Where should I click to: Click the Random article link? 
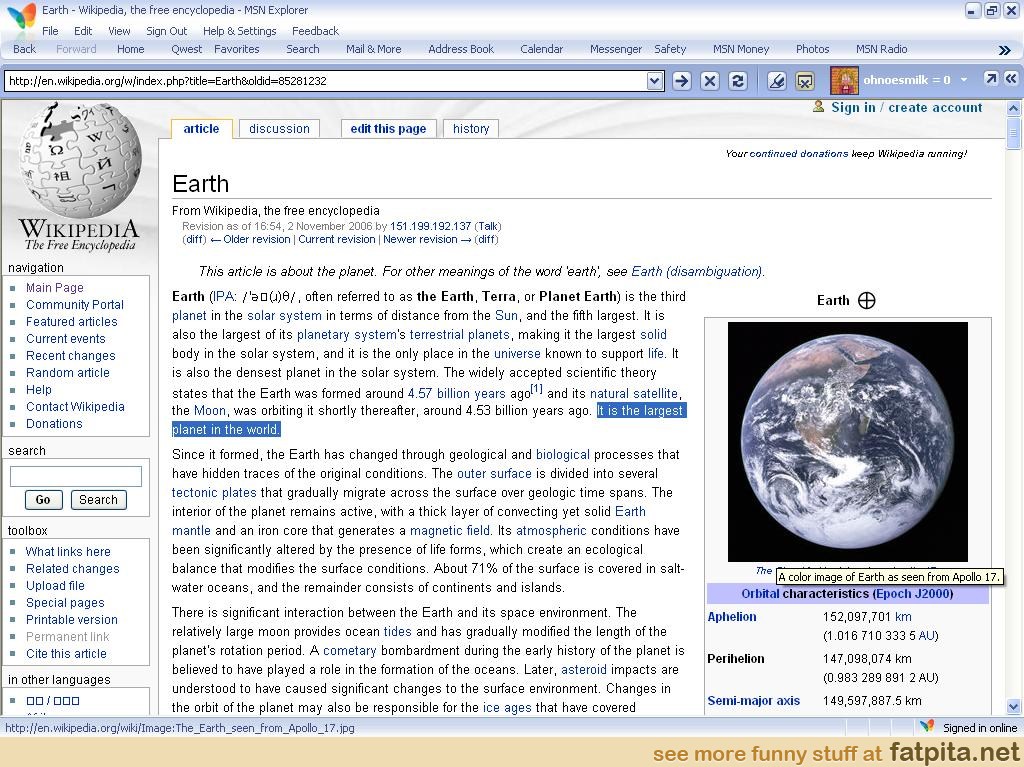click(68, 373)
